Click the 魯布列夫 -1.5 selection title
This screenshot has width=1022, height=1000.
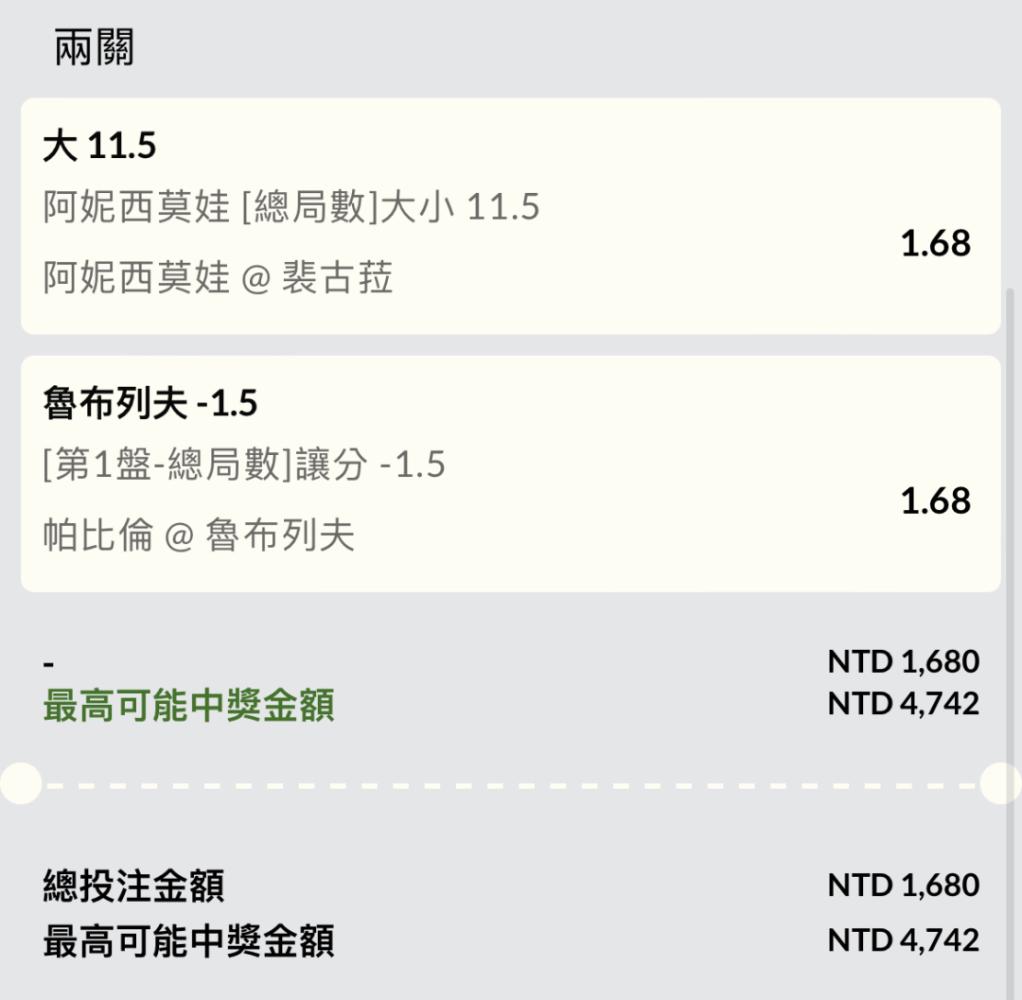click(x=151, y=403)
